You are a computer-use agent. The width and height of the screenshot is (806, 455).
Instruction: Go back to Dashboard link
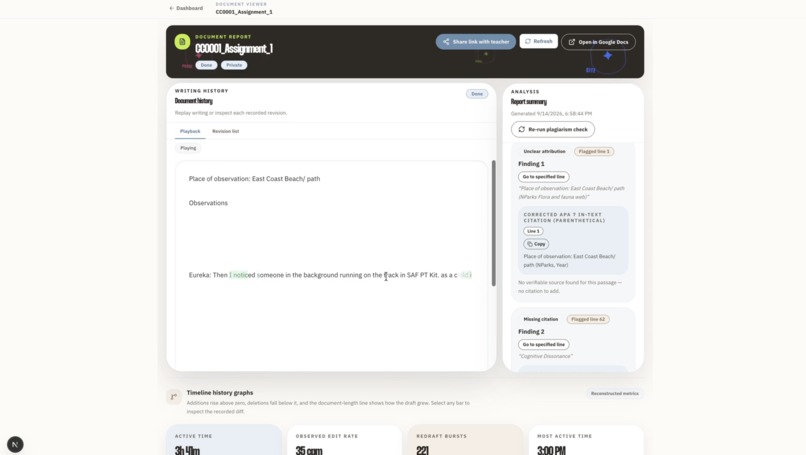(x=186, y=8)
